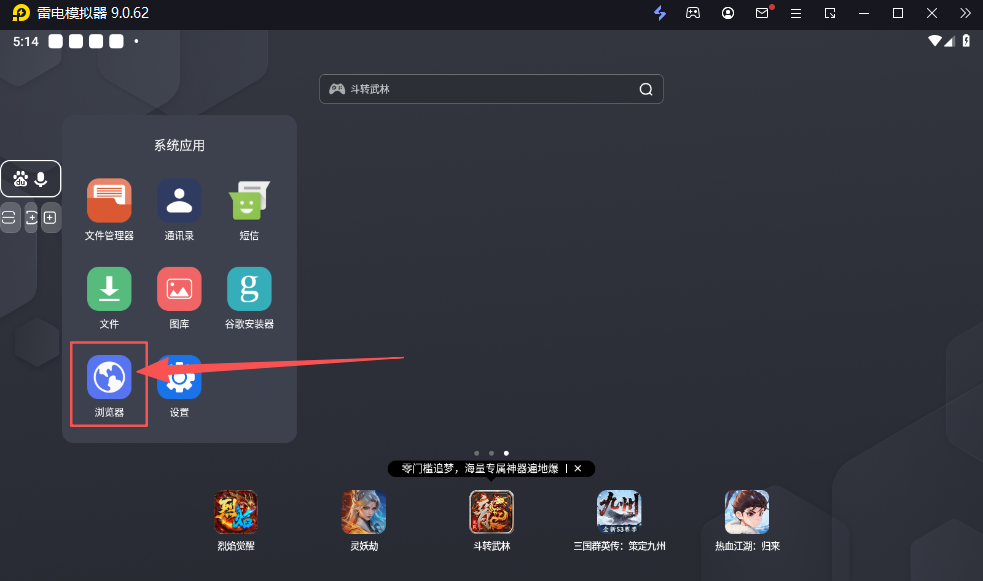
Task: Launch 文件管理器 file manager
Action: point(109,201)
